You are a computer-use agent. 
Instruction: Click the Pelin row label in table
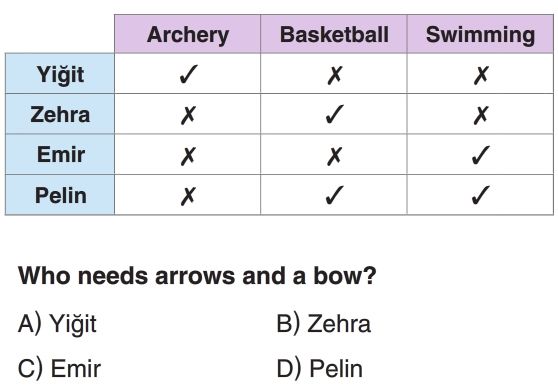tap(60, 195)
